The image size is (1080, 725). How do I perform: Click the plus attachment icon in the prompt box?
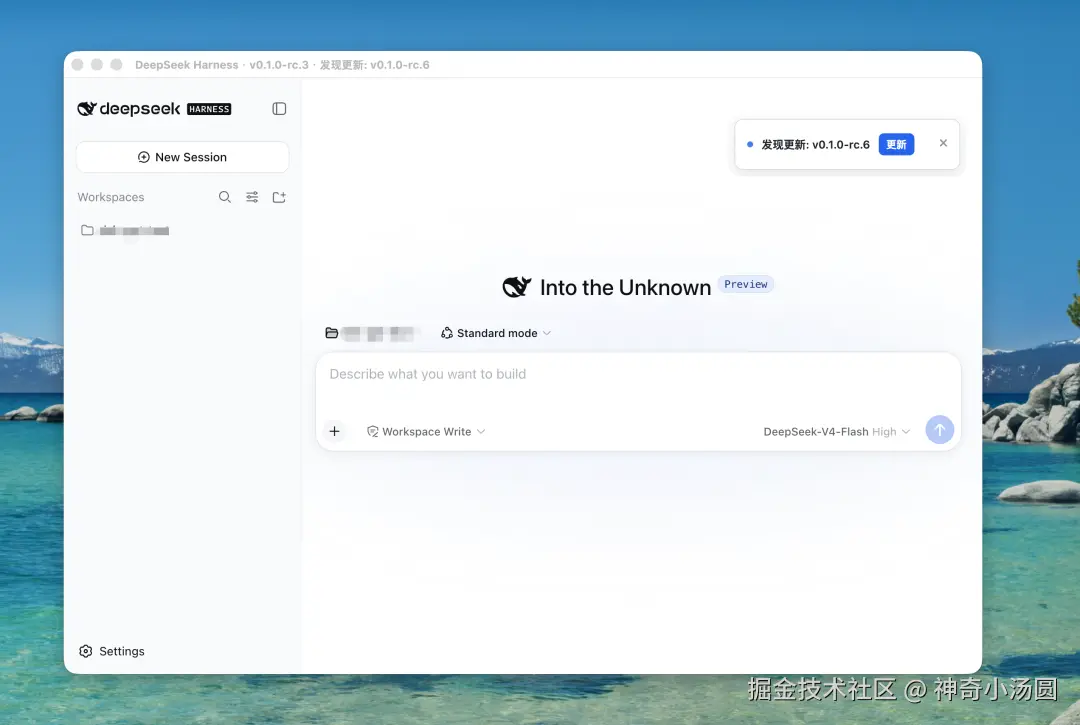334,431
